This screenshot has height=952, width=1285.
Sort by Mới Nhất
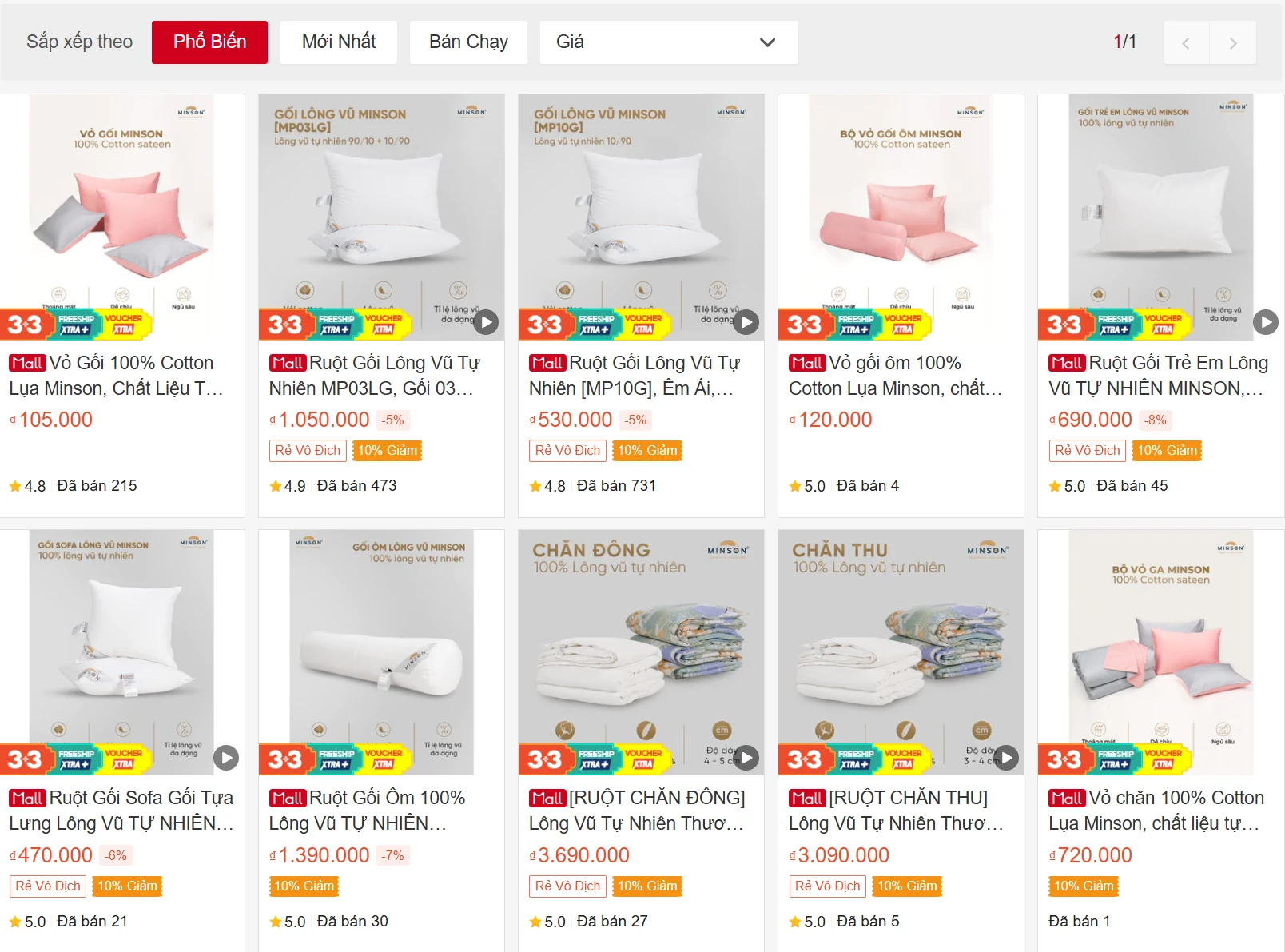(x=339, y=42)
